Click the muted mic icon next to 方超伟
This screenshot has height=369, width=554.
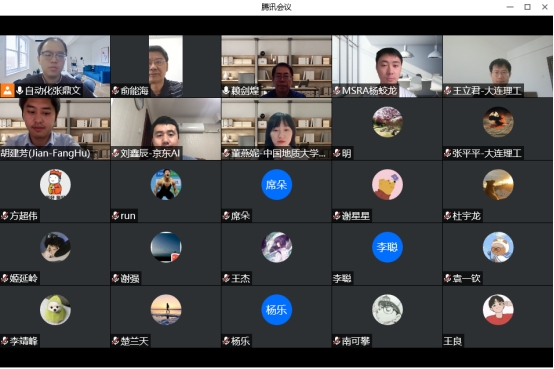click(x=5, y=216)
